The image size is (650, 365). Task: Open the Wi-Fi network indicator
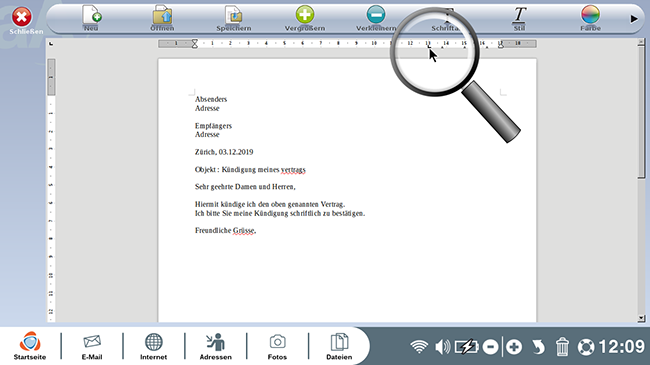coord(419,347)
